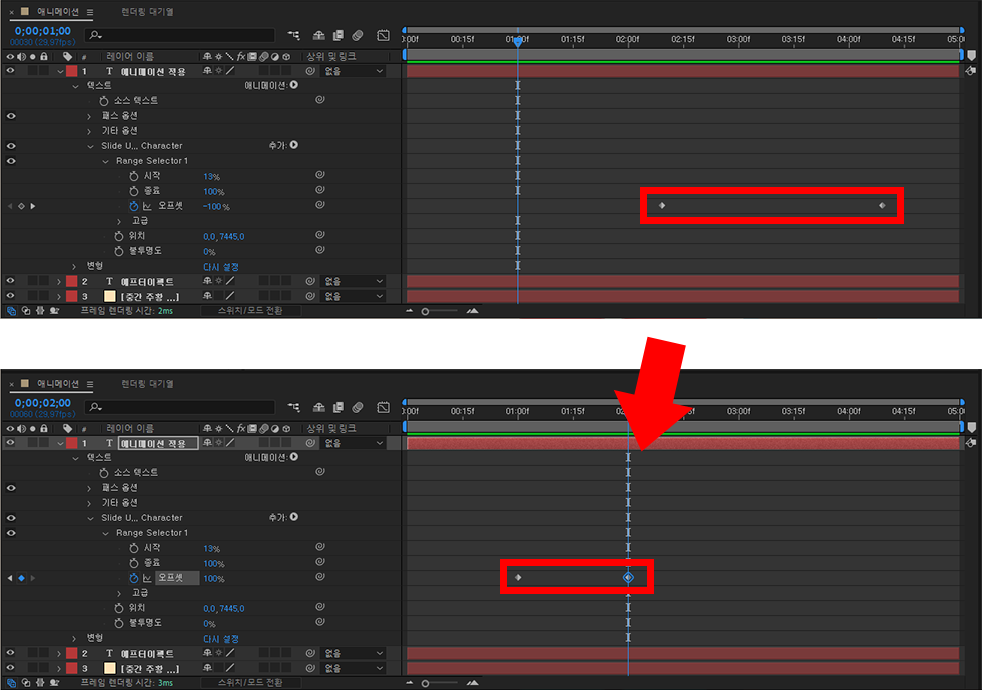Click the 시작 stopwatch in the top panel
This screenshot has width=982, height=690.
[133, 176]
